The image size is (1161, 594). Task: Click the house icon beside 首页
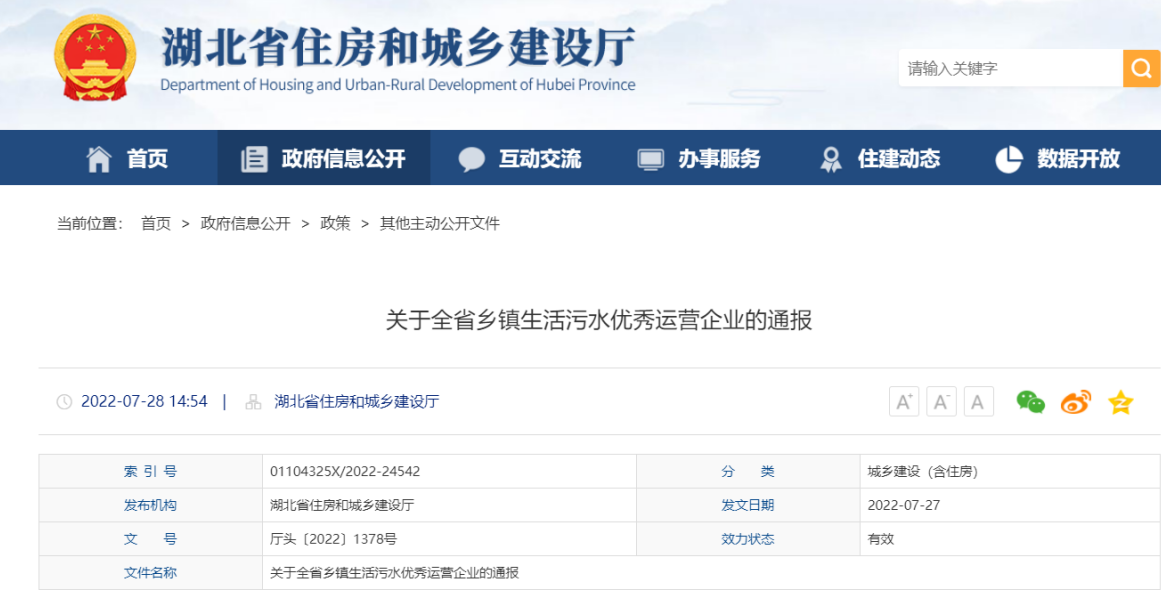pyautogui.click(x=98, y=158)
